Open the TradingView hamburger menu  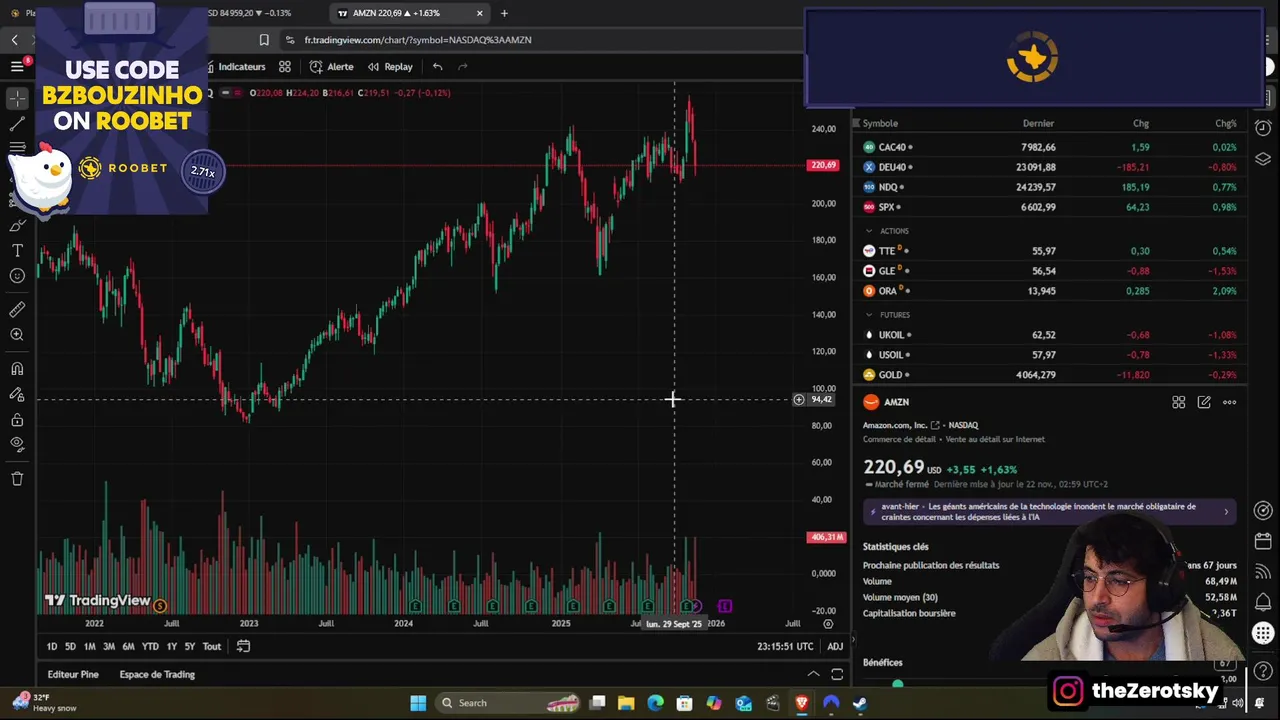[x=17, y=66]
